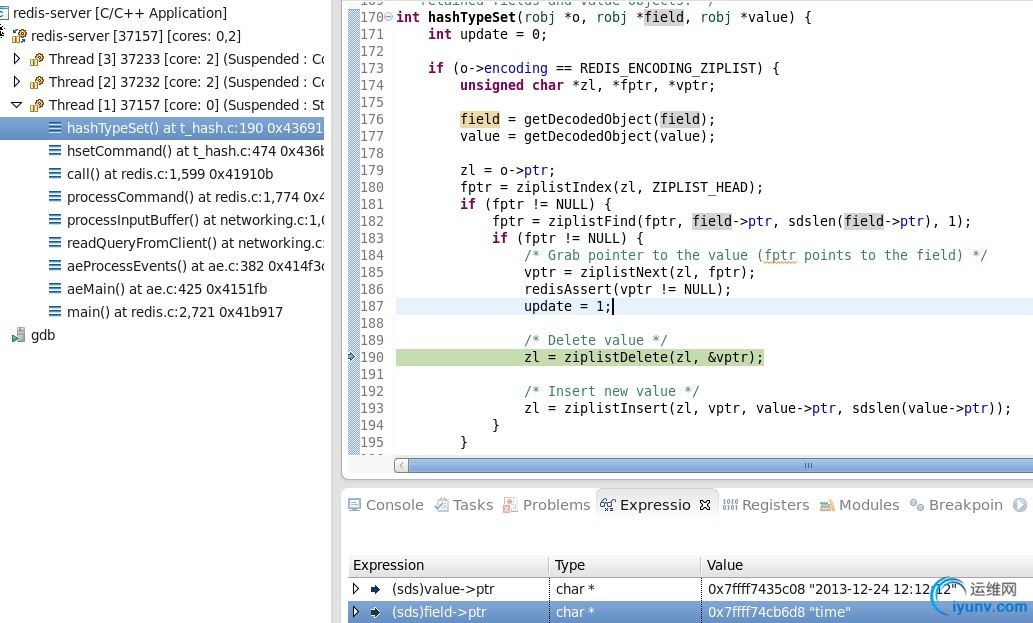Select processCommand() stack frame
This screenshot has height=623, width=1033.
[195, 197]
